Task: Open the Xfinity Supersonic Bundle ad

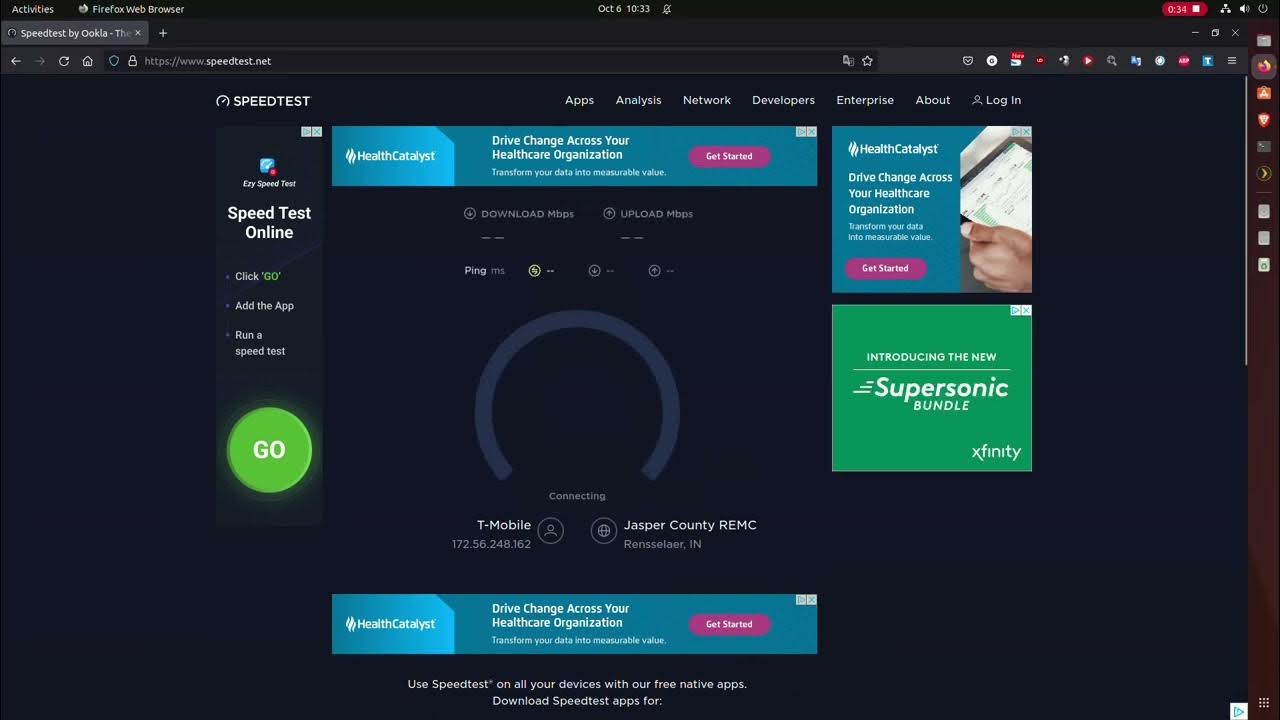Action: coord(932,388)
